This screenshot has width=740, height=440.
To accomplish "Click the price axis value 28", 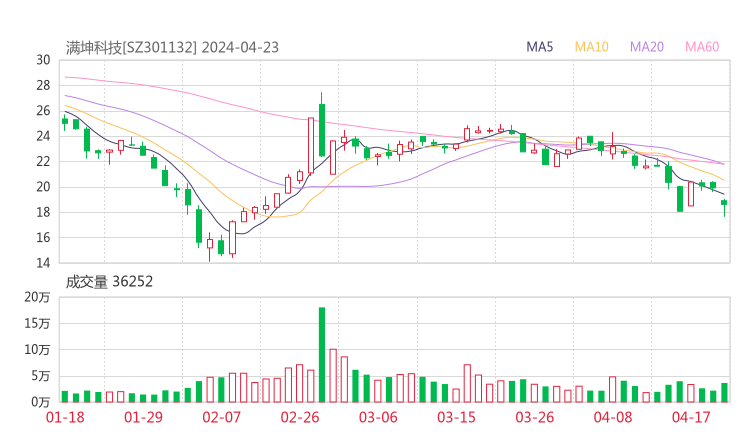I will click(43, 85).
